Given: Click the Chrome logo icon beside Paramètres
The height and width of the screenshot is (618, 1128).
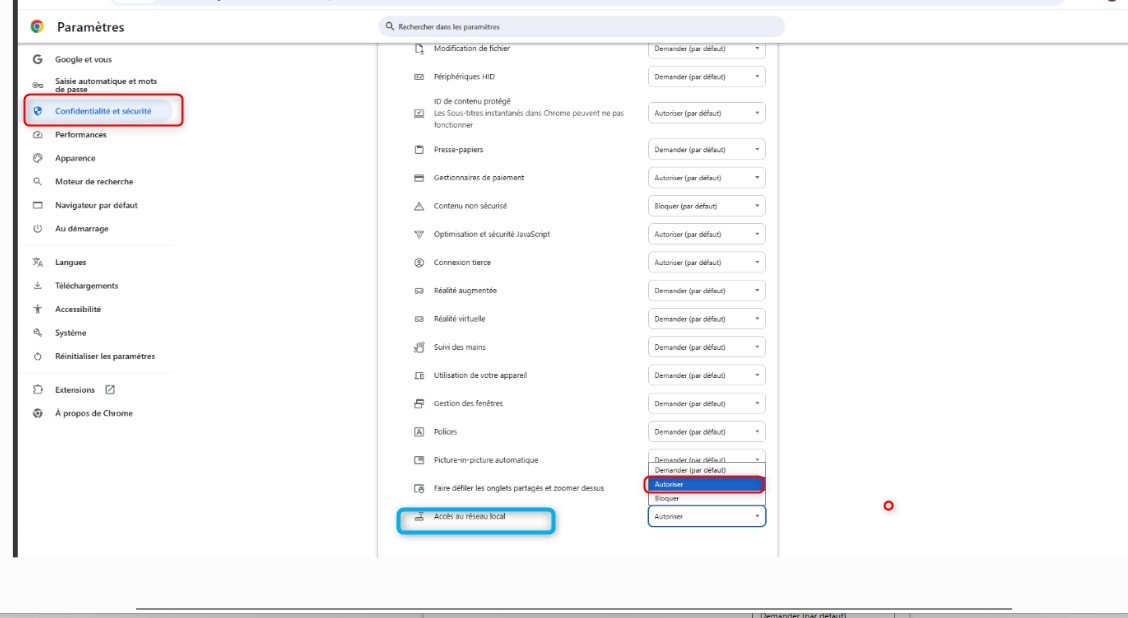Looking at the screenshot, I should pos(37,27).
